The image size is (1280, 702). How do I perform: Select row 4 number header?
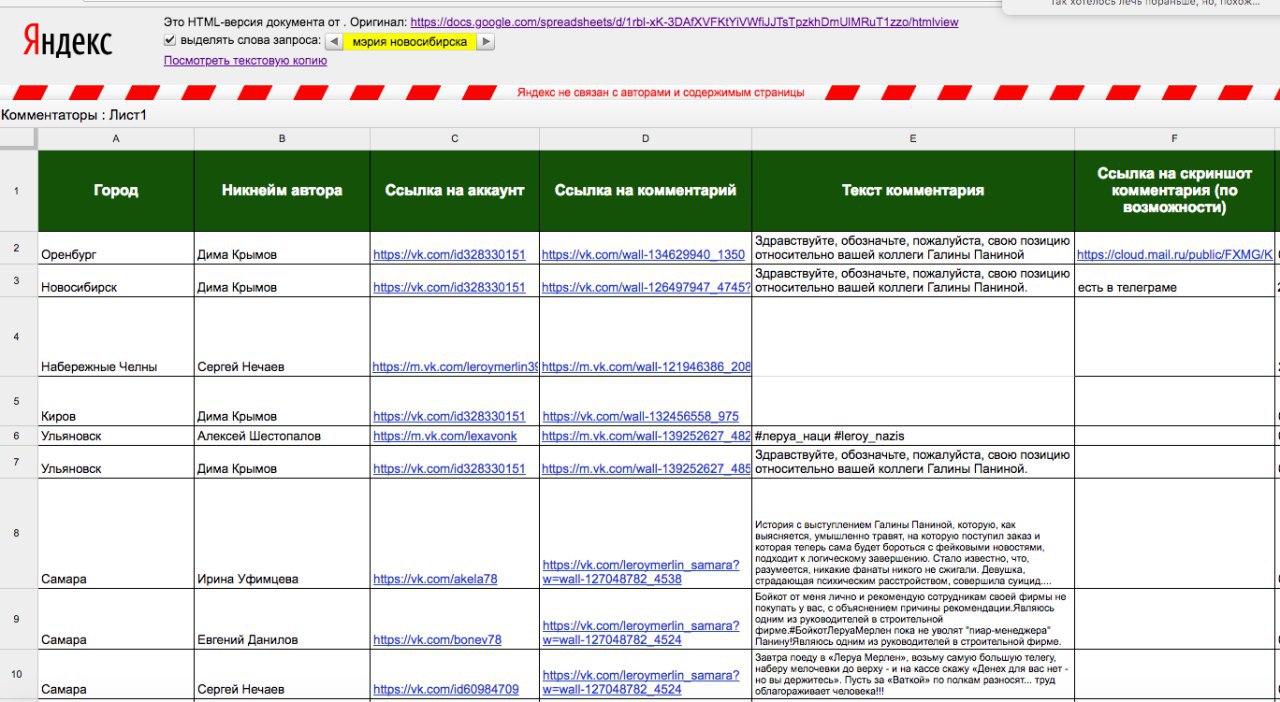click(x=18, y=336)
